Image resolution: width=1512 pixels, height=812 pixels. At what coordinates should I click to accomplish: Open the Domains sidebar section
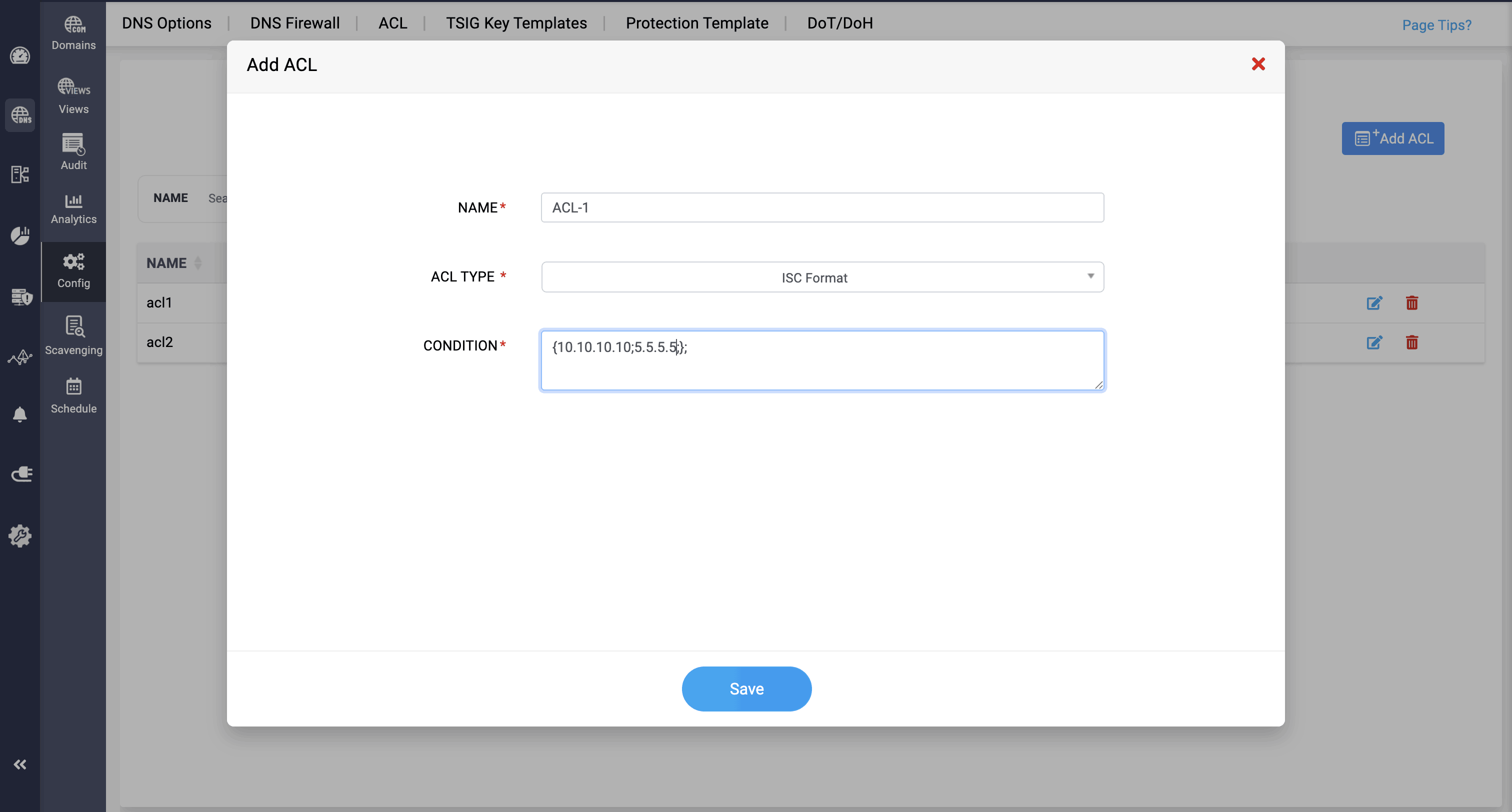[x=73, y=33]
